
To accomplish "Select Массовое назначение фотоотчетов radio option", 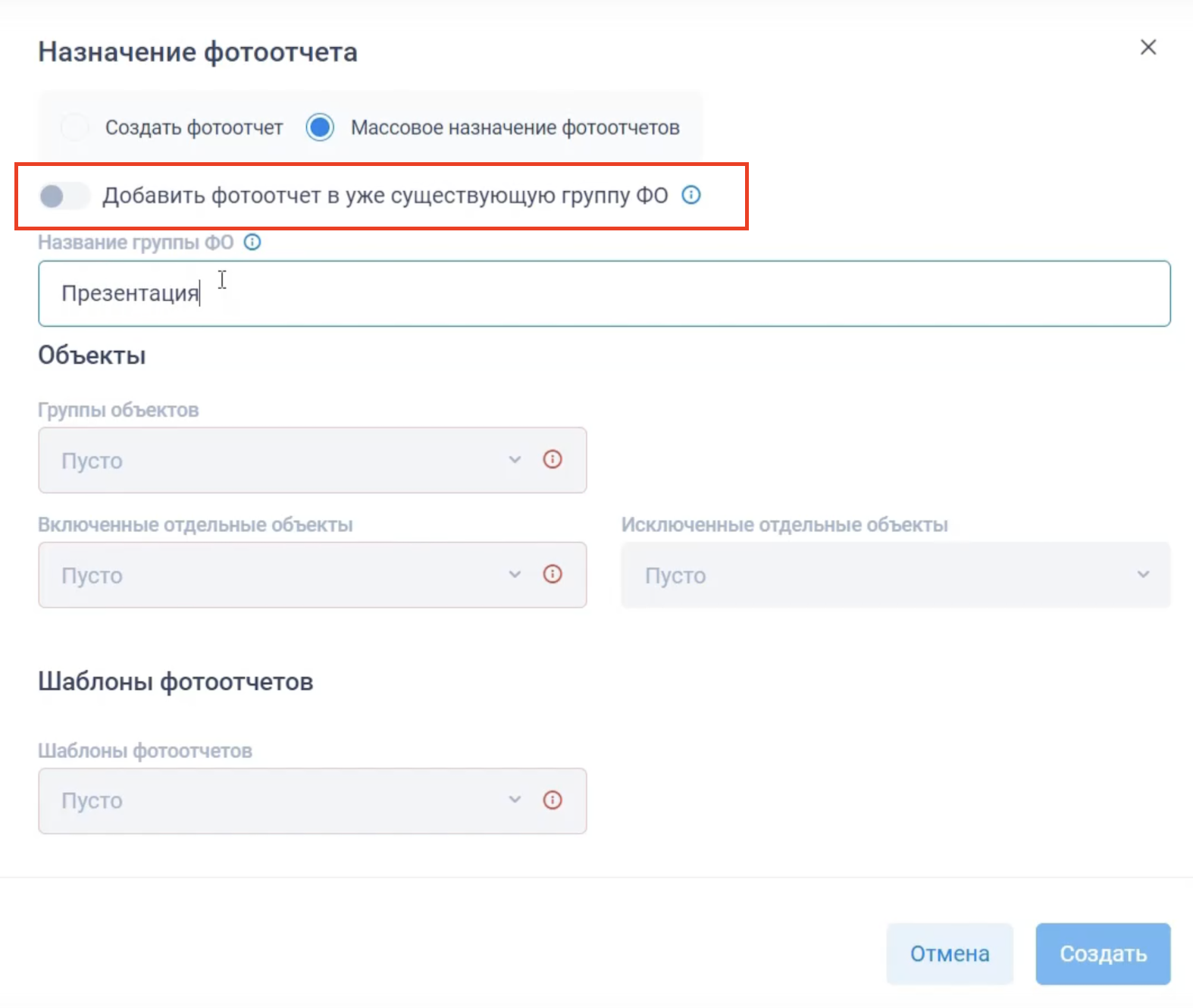I will click(320, 127).
